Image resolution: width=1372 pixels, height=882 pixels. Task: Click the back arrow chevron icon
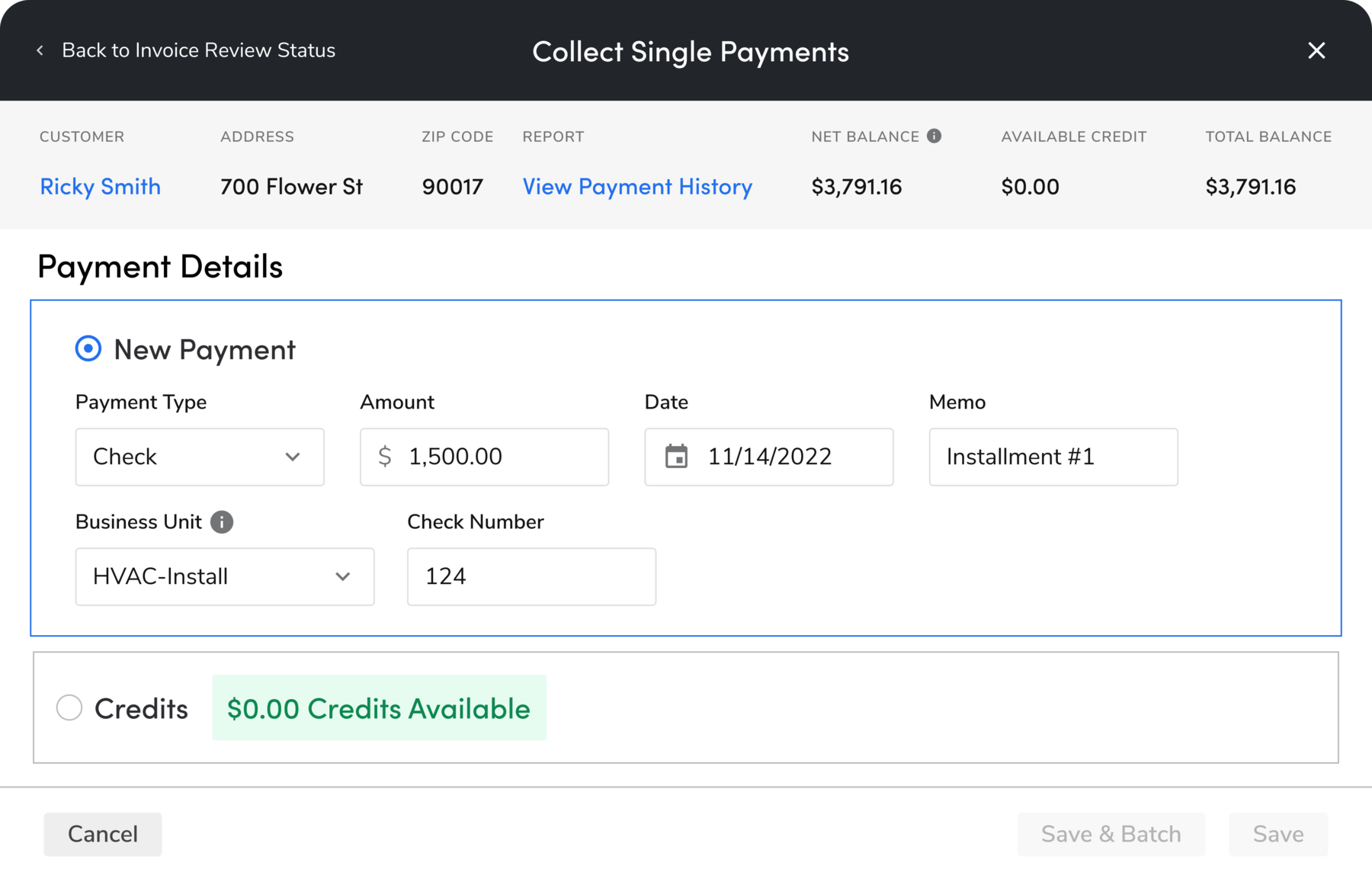coord(40,50)
